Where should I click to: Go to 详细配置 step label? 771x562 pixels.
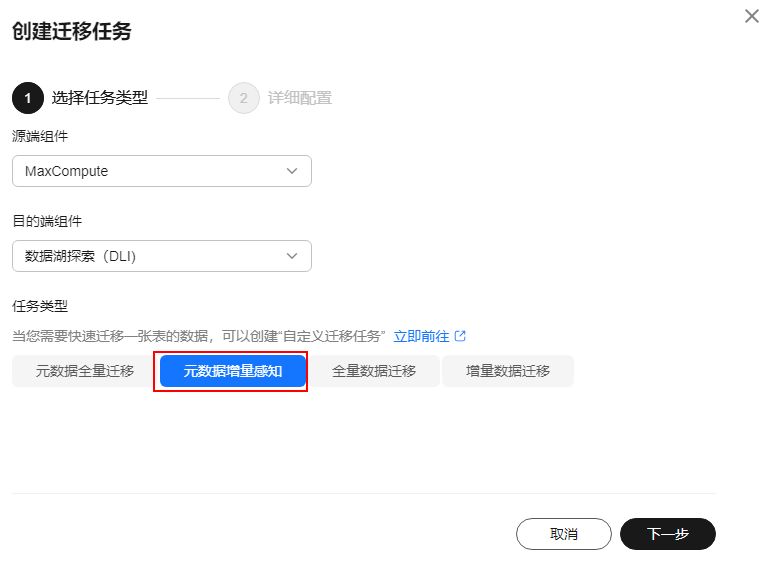click(299, 98)
